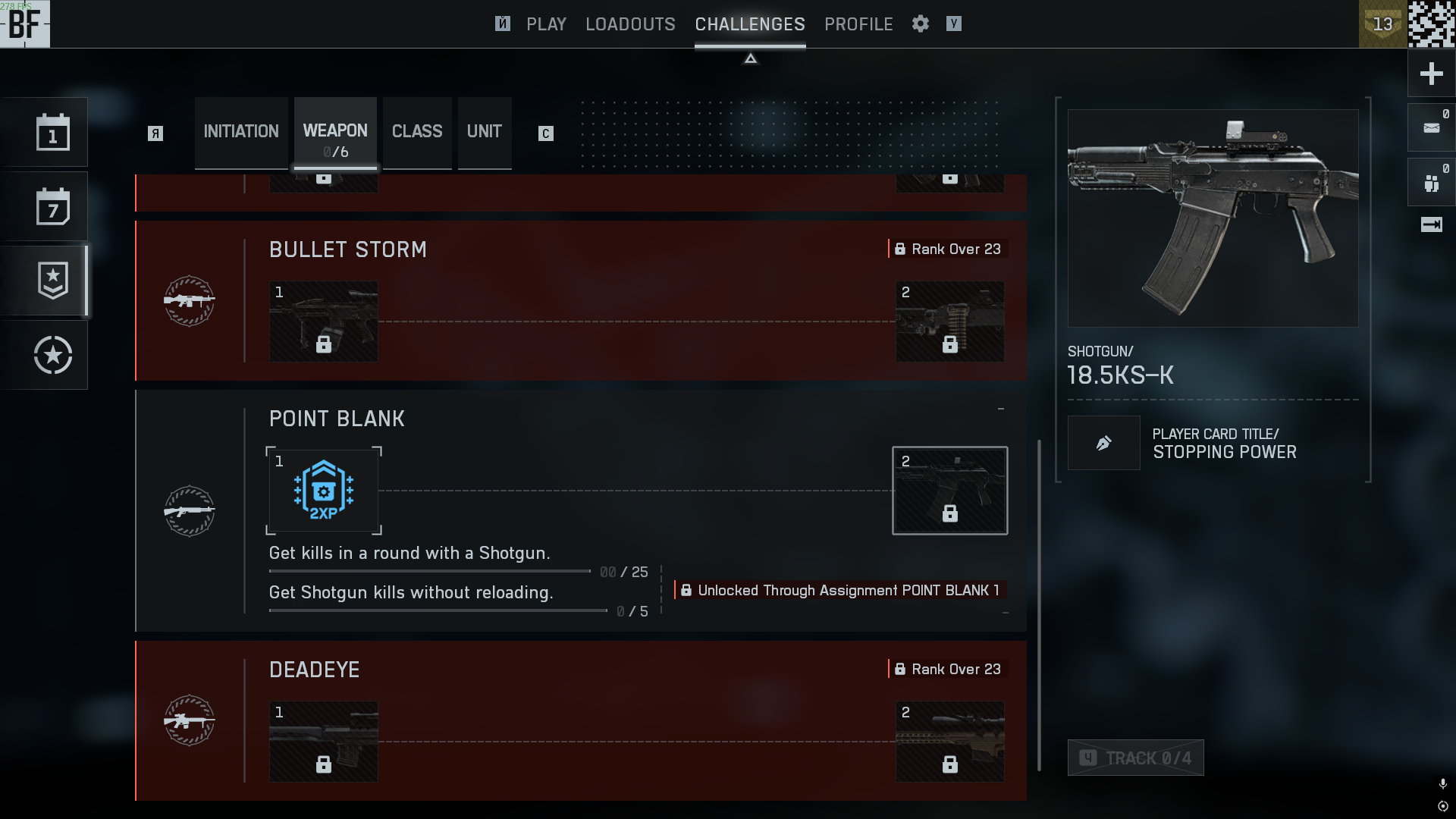Select the CLASS challenges tab
The image size is (1456, 819).
point(417,132)
